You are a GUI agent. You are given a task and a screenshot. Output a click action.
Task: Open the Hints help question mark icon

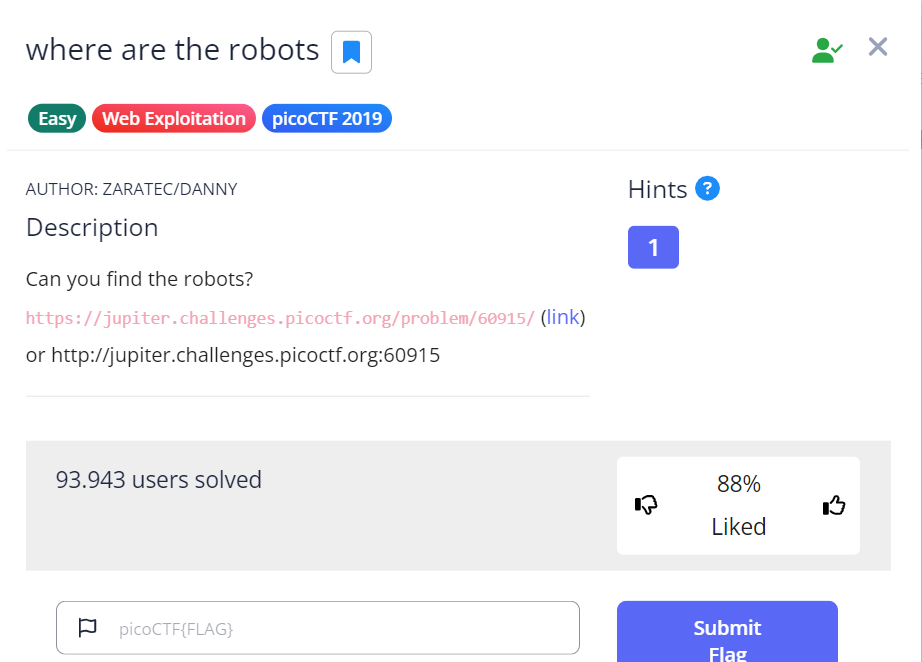pos(707,188)
